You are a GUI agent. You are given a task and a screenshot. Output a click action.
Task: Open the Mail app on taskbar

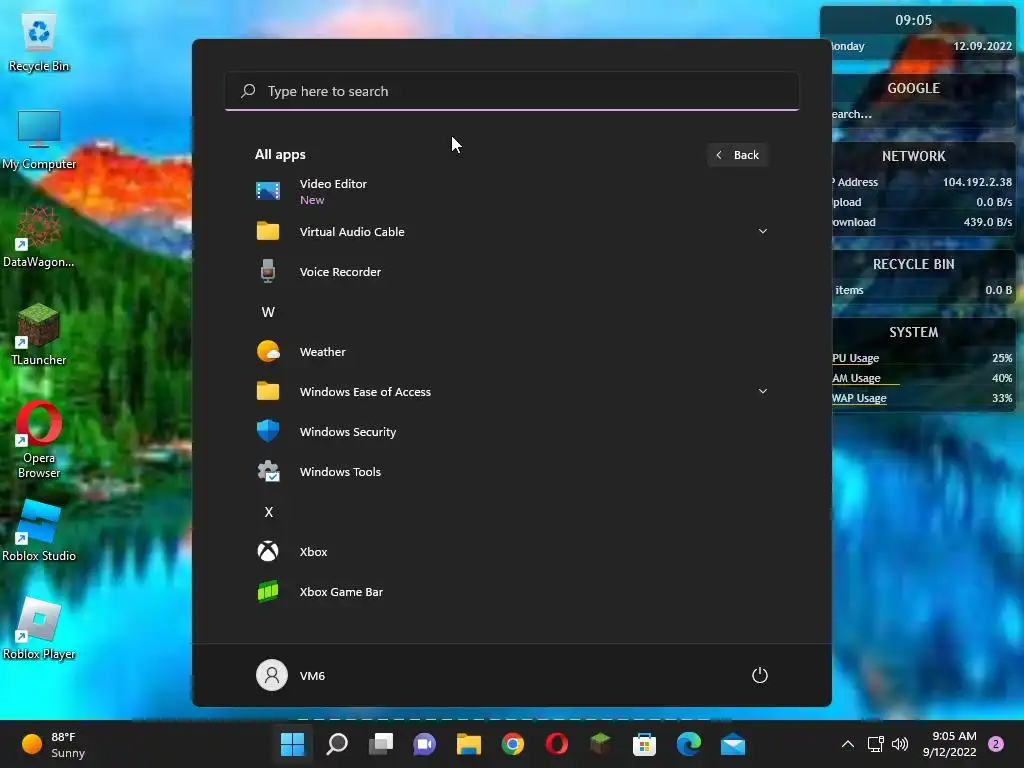point(733,744)
